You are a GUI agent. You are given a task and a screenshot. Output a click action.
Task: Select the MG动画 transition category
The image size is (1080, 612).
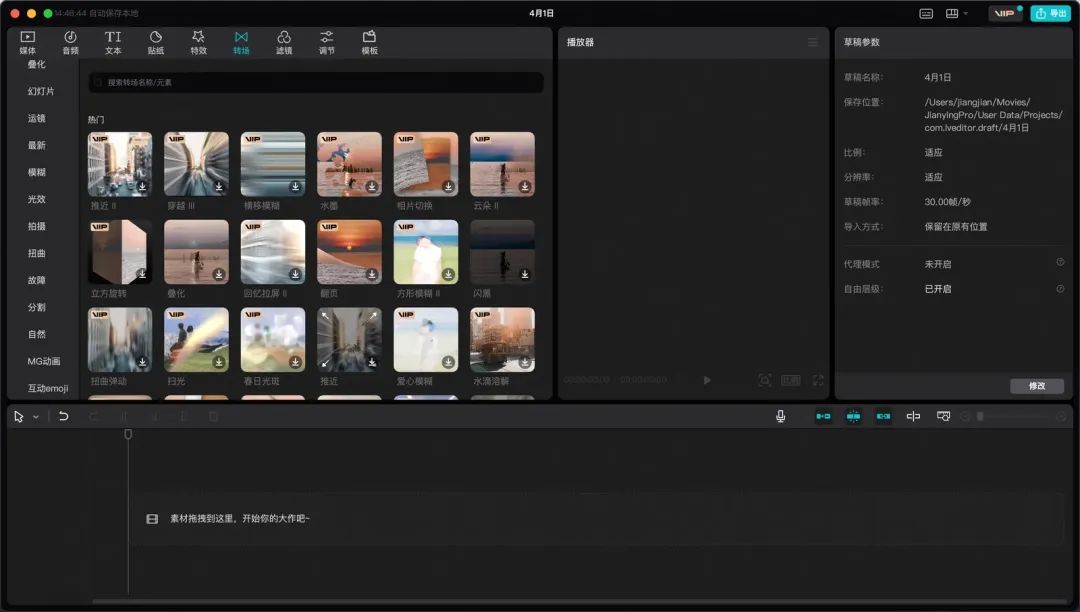pyautogui.click(x=43, y=361)
